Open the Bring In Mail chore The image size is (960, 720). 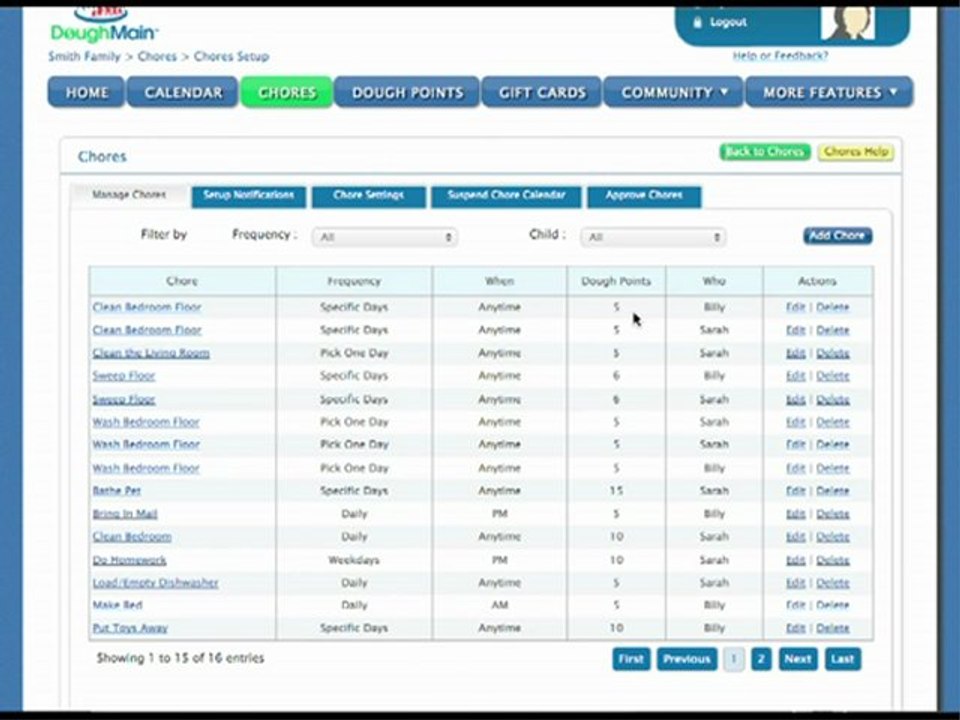pyautogui.click(x=125, y=514)
